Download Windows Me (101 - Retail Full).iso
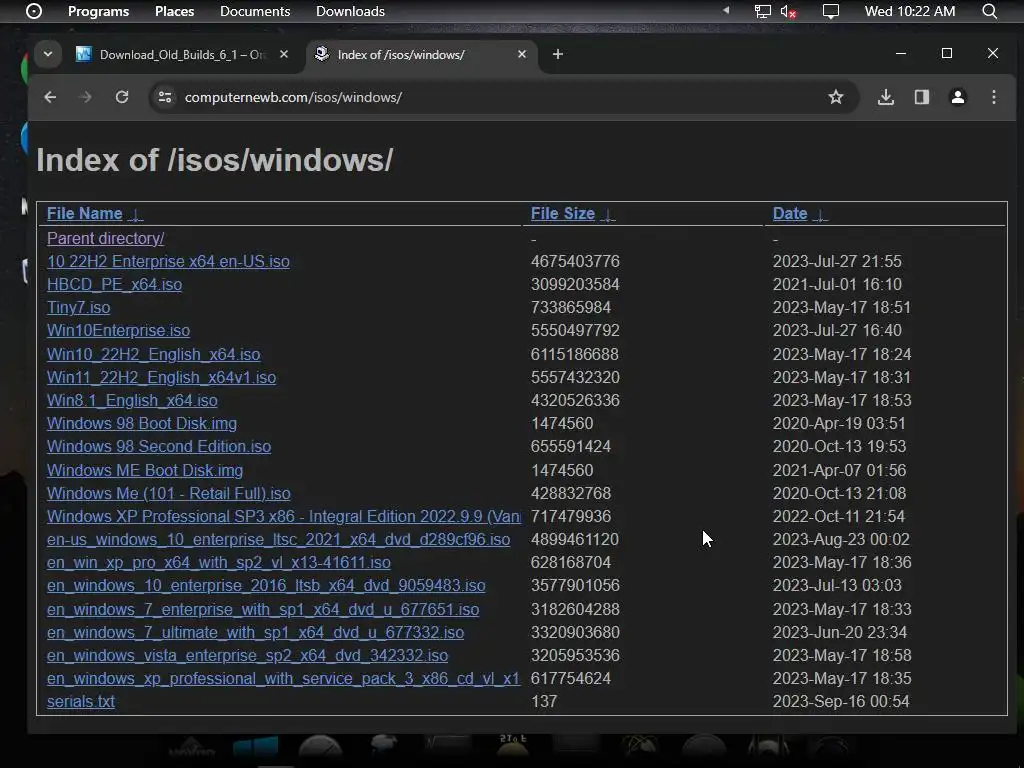 click(168, 493)
